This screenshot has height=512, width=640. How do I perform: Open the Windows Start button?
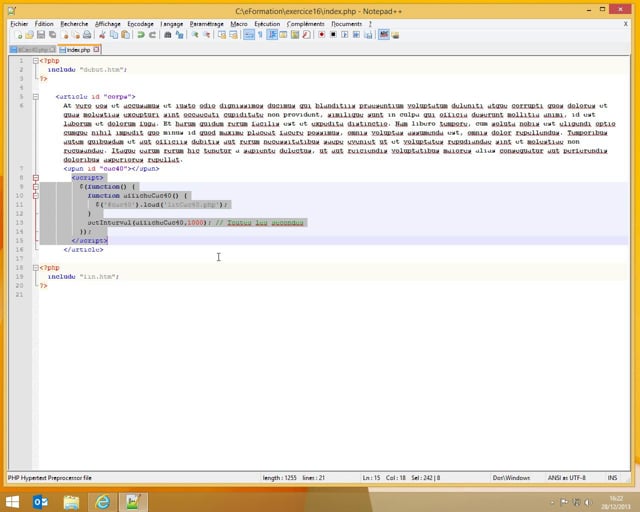click(x=12, y=502)
